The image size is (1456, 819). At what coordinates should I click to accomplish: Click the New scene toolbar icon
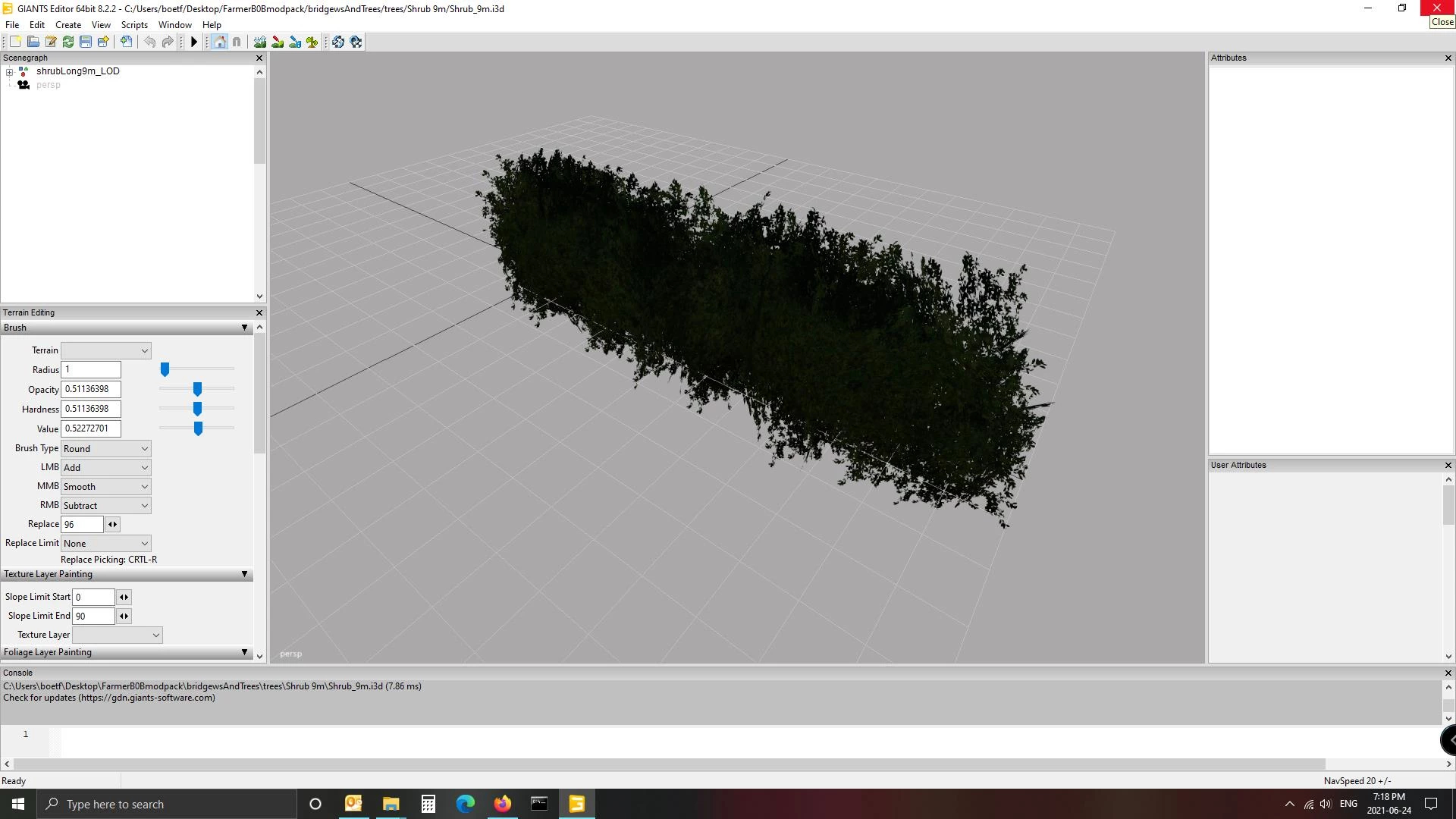pyautogui.click(x=15, y=42)
